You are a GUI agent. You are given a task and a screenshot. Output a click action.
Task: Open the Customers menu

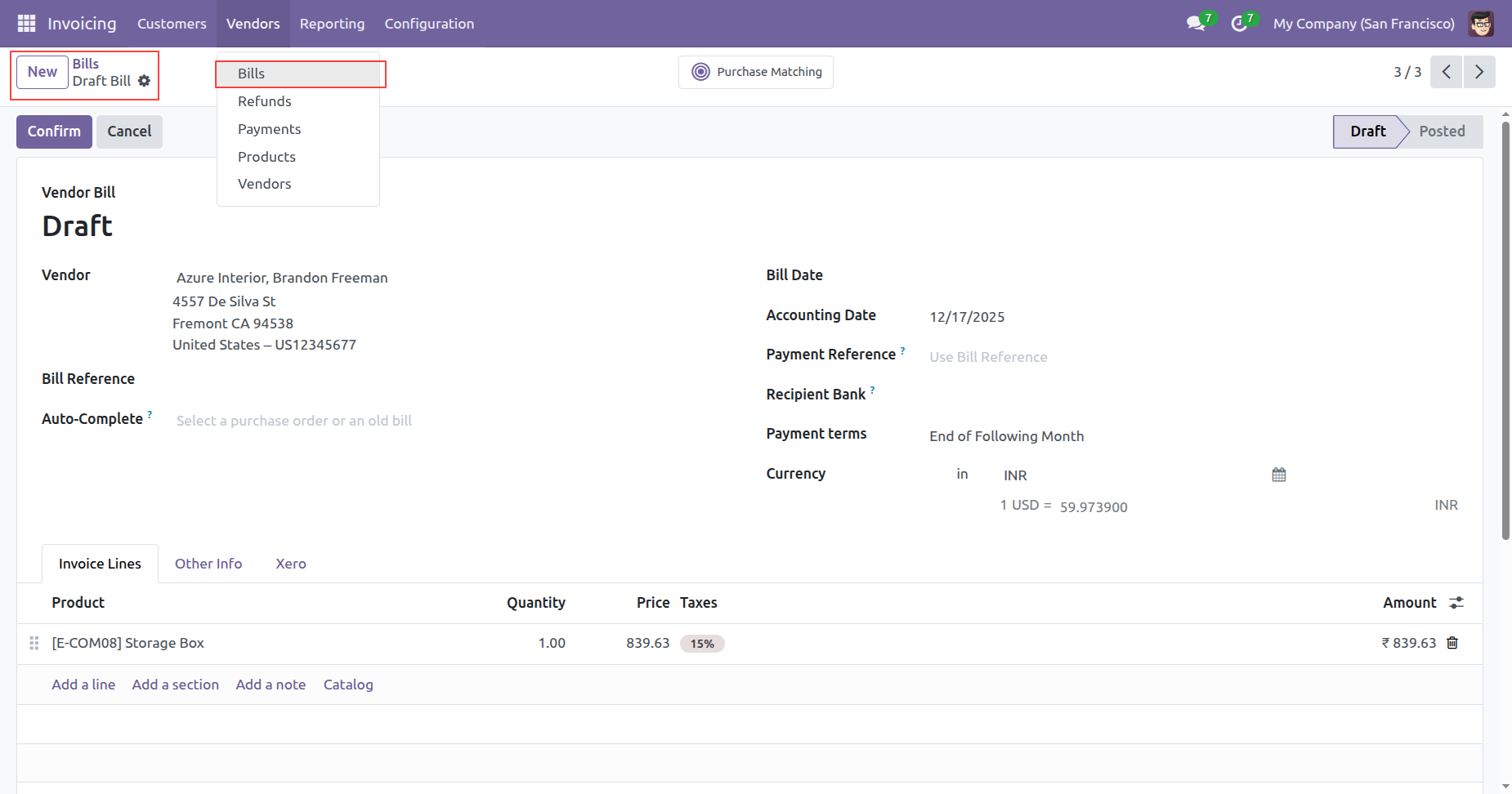coord(172,24)
